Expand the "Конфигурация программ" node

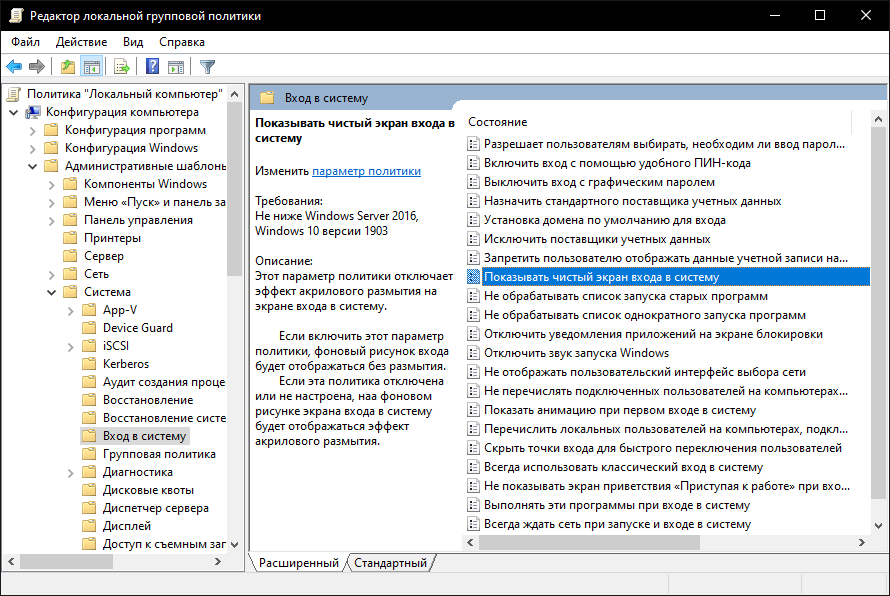click(x=33, y=131)
